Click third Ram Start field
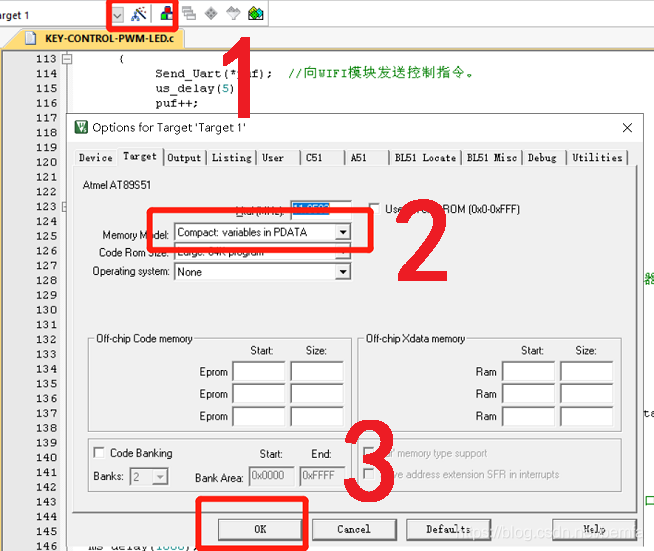 (x=528, y=416)
